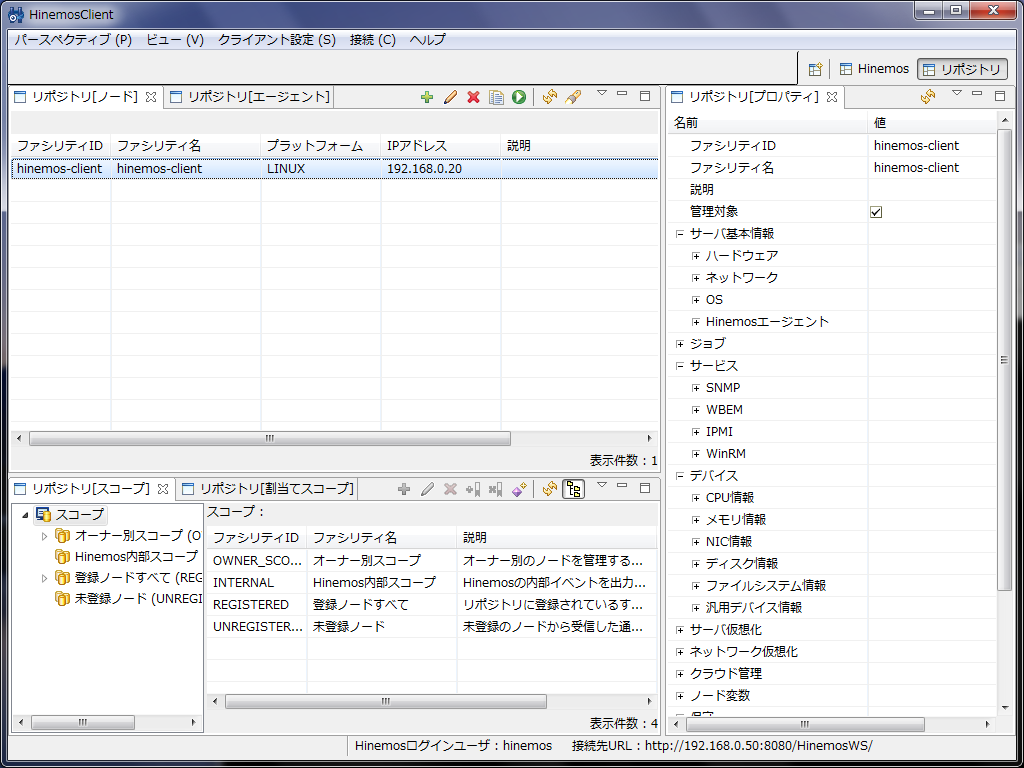Minimize the node view panel
The width and height of the screenshot is (1024, 768).
coord(622,94)
